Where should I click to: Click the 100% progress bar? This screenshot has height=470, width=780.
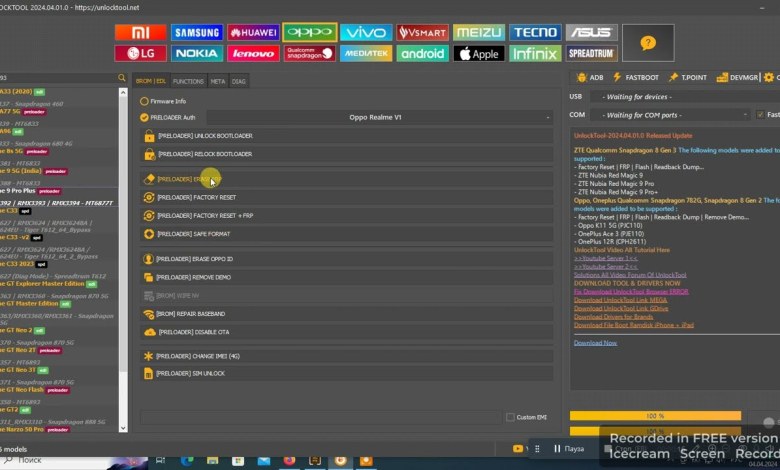point(655,416)
